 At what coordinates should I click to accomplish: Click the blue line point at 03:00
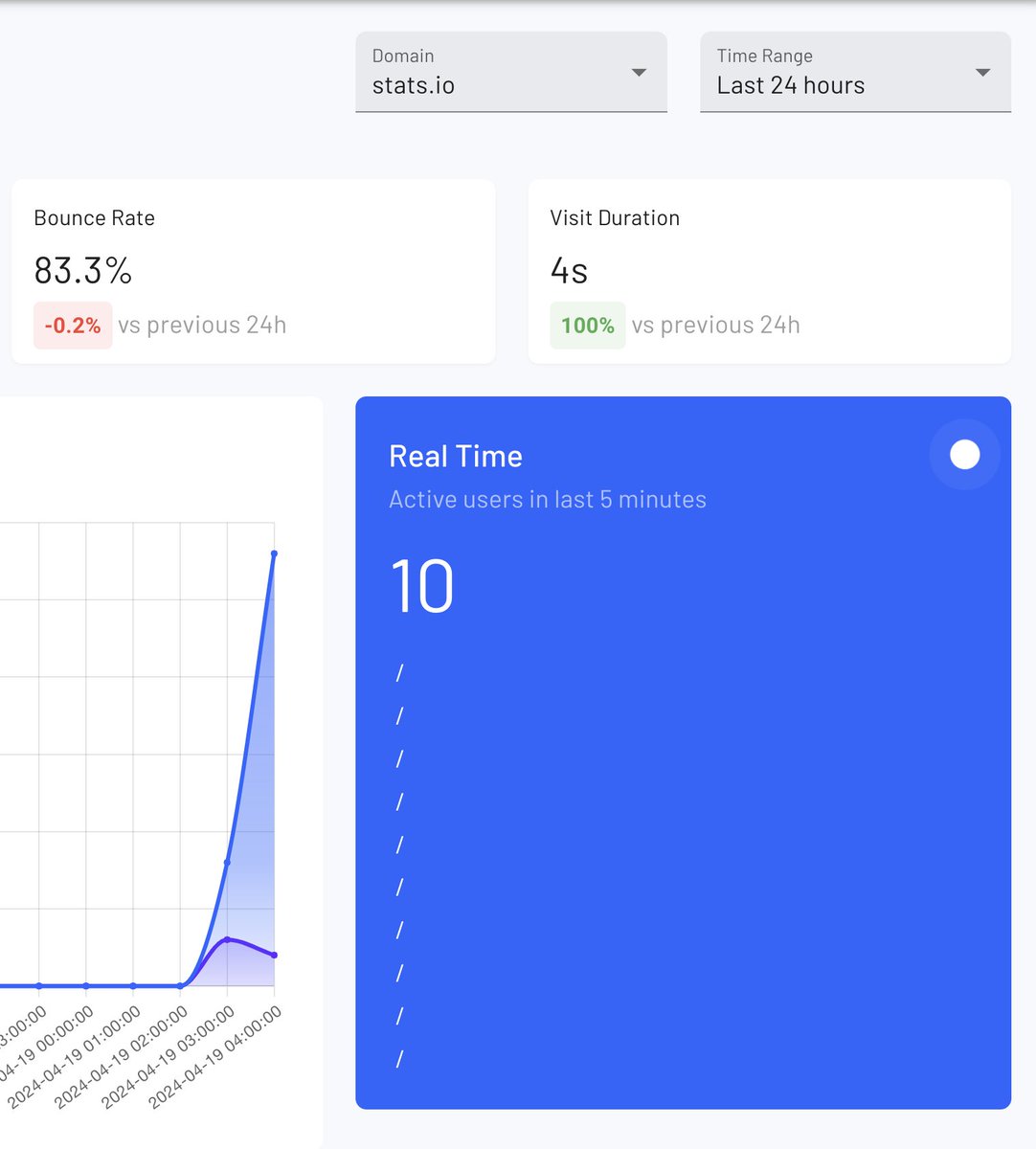(x=227, y=862)
